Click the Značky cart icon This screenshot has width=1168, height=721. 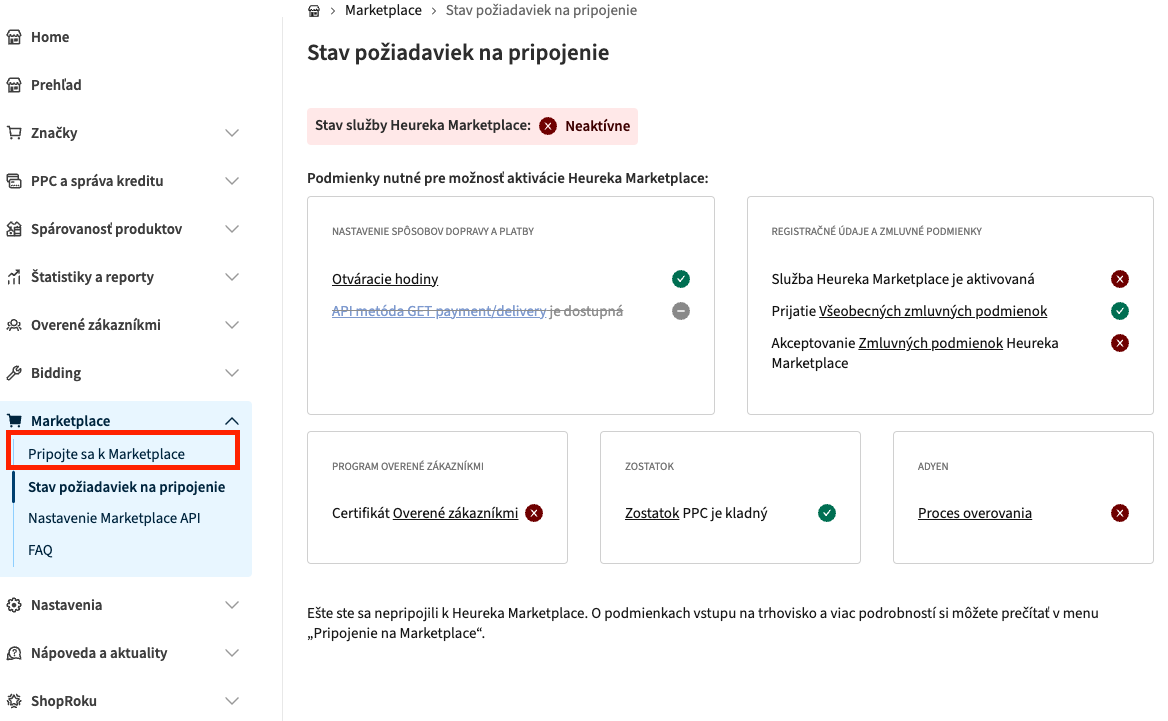14,133
